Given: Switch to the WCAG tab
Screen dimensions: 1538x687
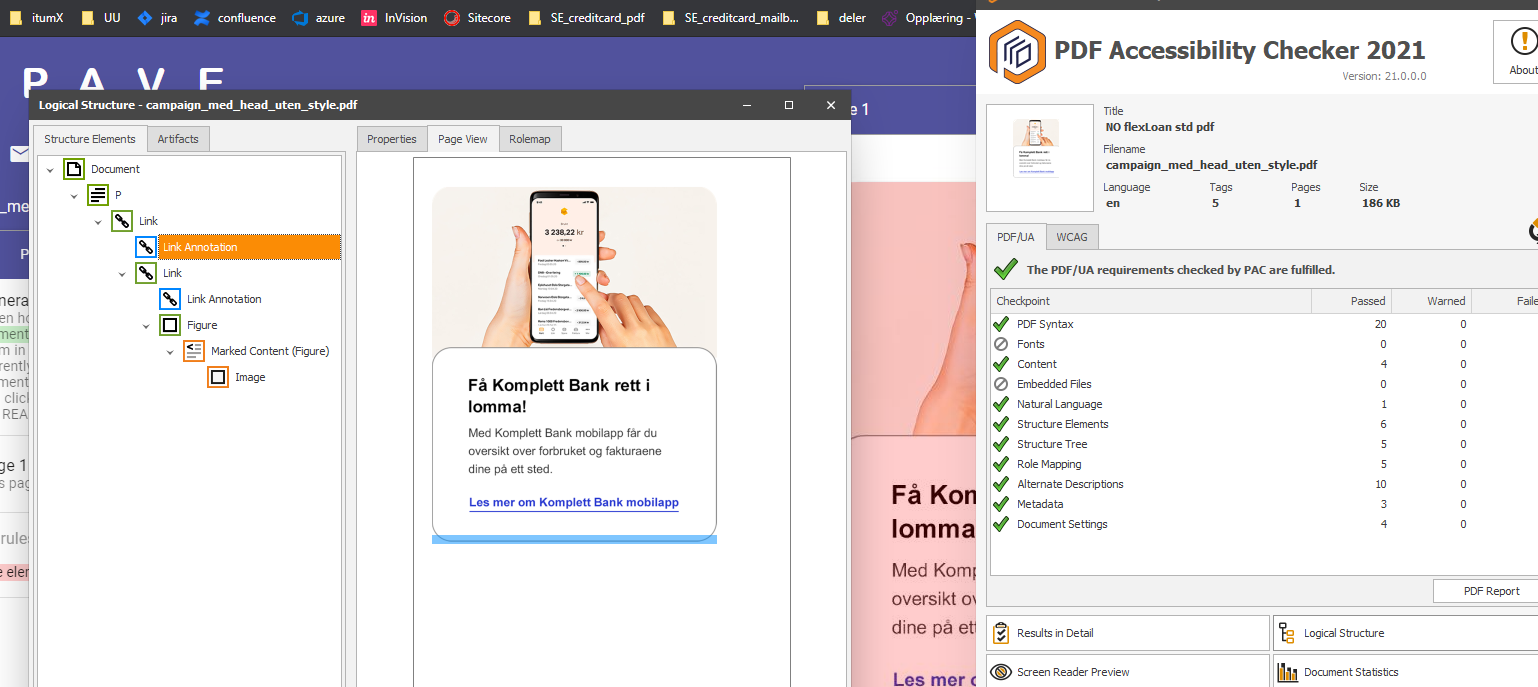Looking at the screenshot, I should click(x=1071, y=237).
